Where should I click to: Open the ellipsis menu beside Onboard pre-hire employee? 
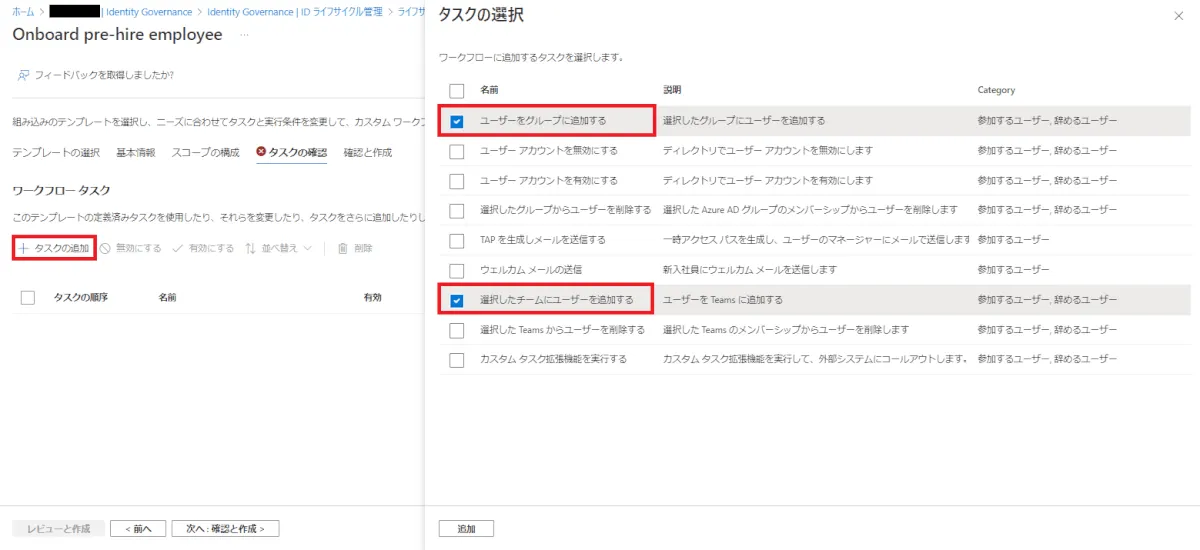tap(244, 35)
